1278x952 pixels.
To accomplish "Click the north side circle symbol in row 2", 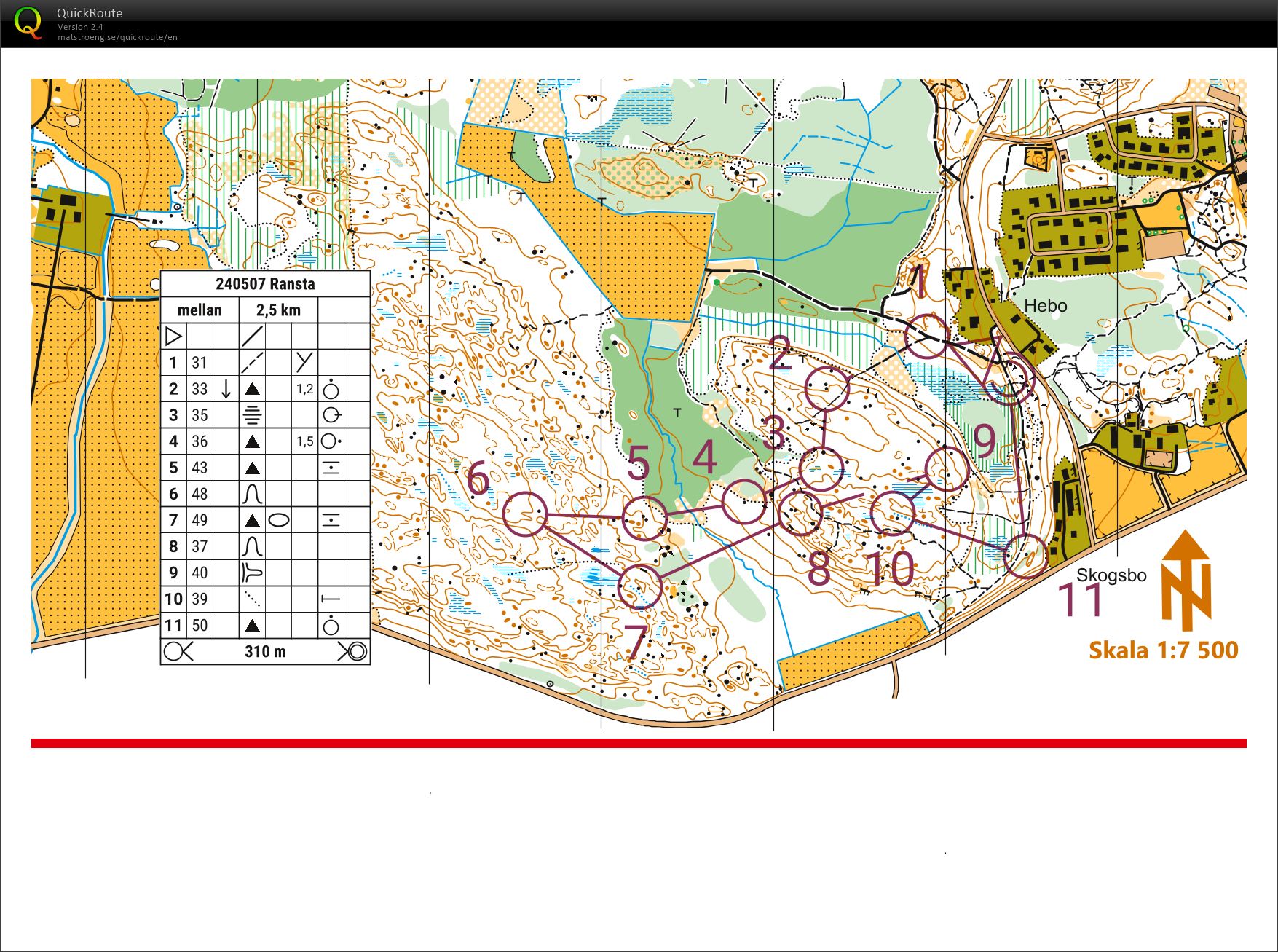I will 331,388.
